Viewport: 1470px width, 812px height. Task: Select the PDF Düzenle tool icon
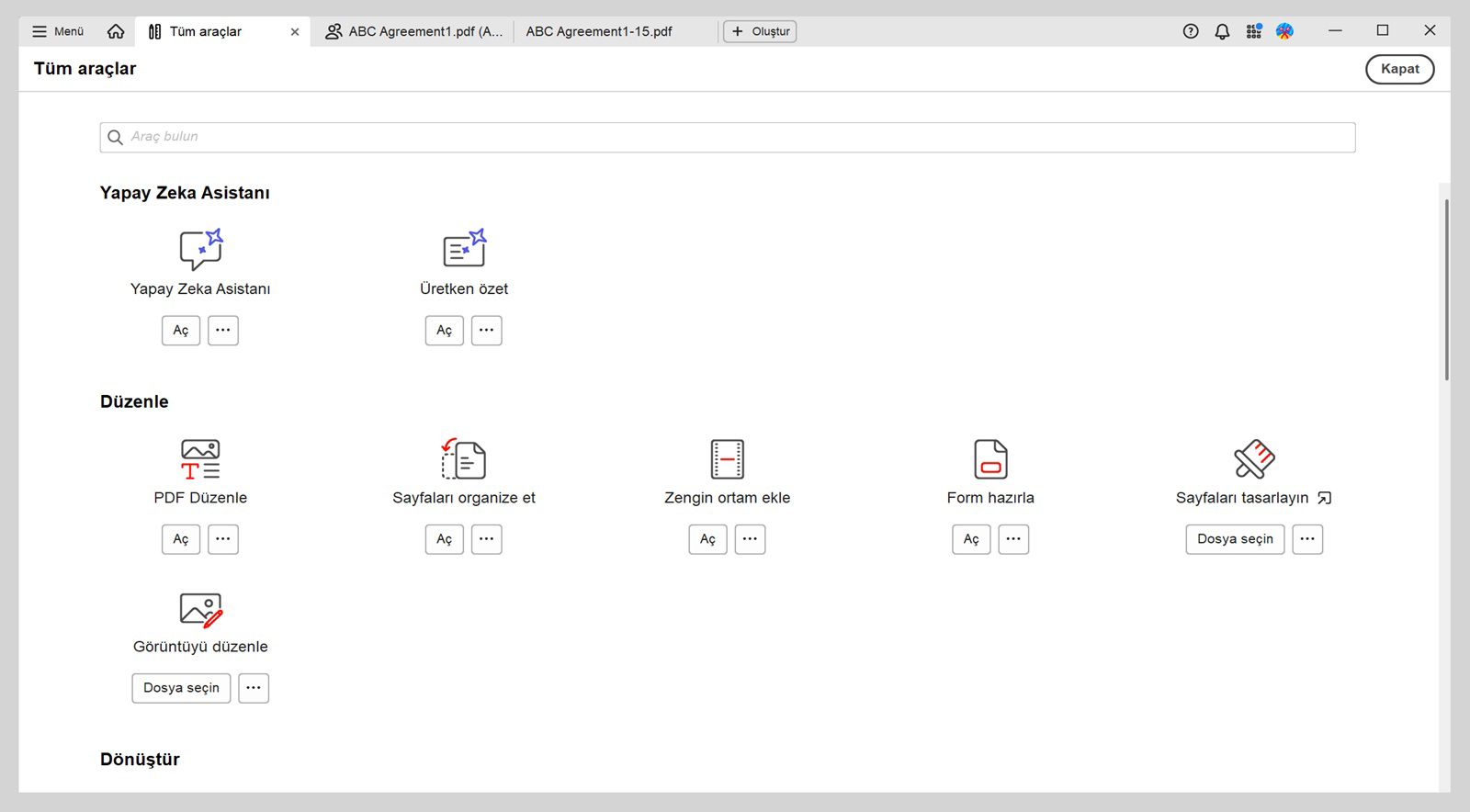[x=200, y=459]
